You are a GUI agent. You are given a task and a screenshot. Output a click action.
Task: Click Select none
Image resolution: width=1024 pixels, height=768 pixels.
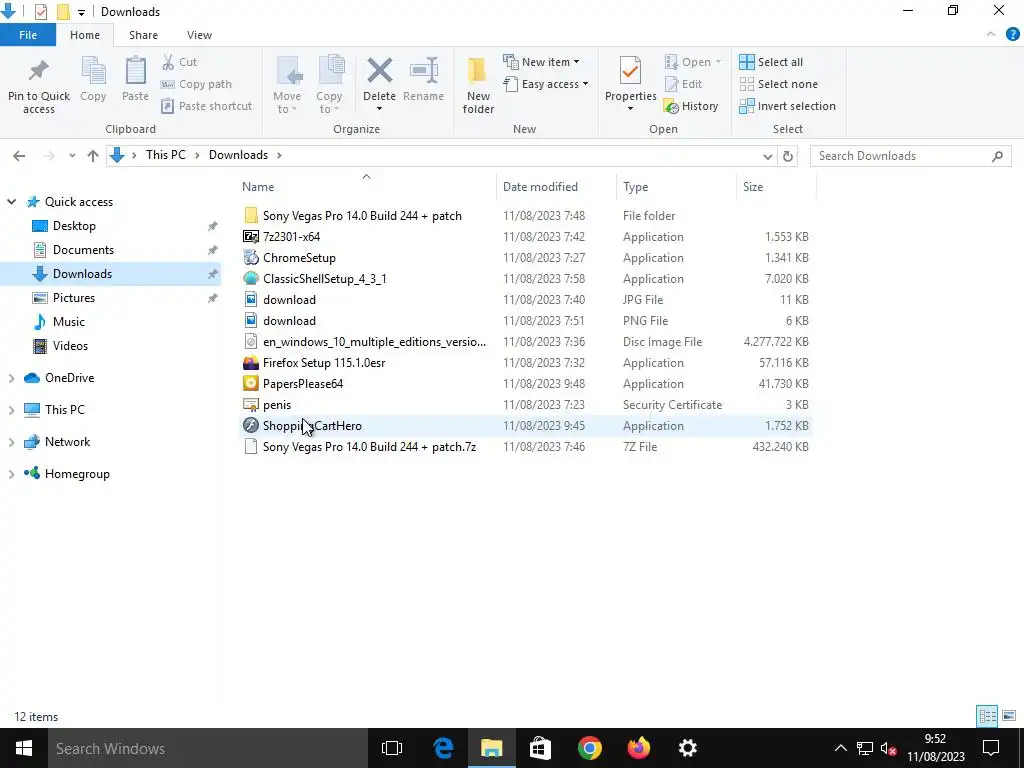click(x=778, y=84)
